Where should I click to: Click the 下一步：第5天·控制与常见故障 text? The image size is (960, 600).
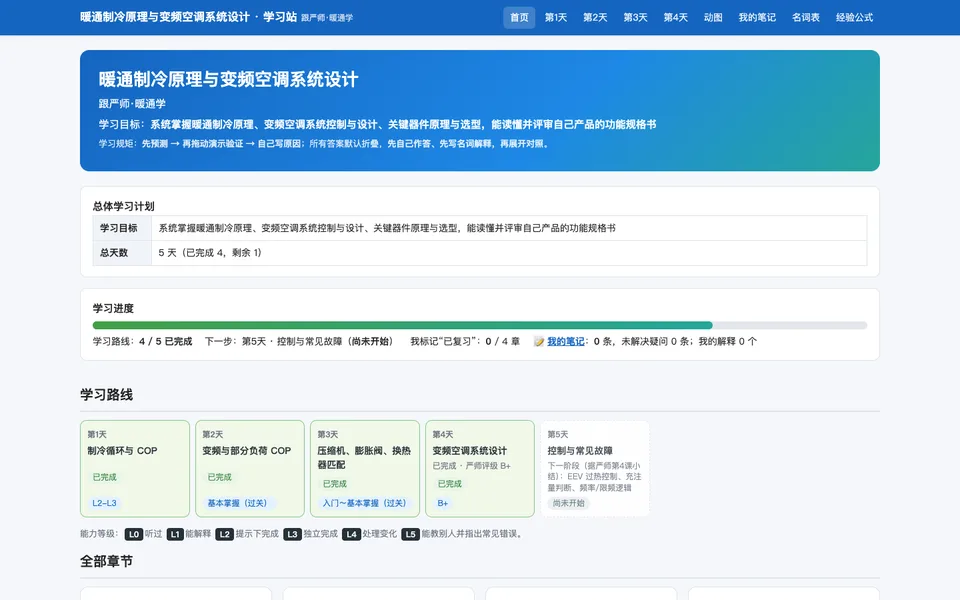pyautogui.click(x=299, y=342)
